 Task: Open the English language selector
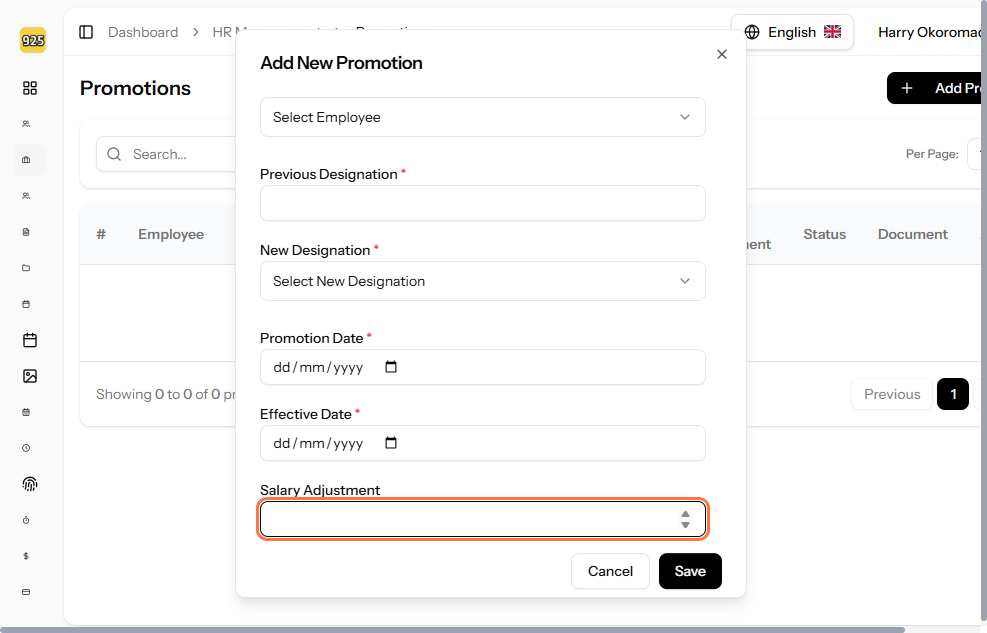(x=792, y=32)
